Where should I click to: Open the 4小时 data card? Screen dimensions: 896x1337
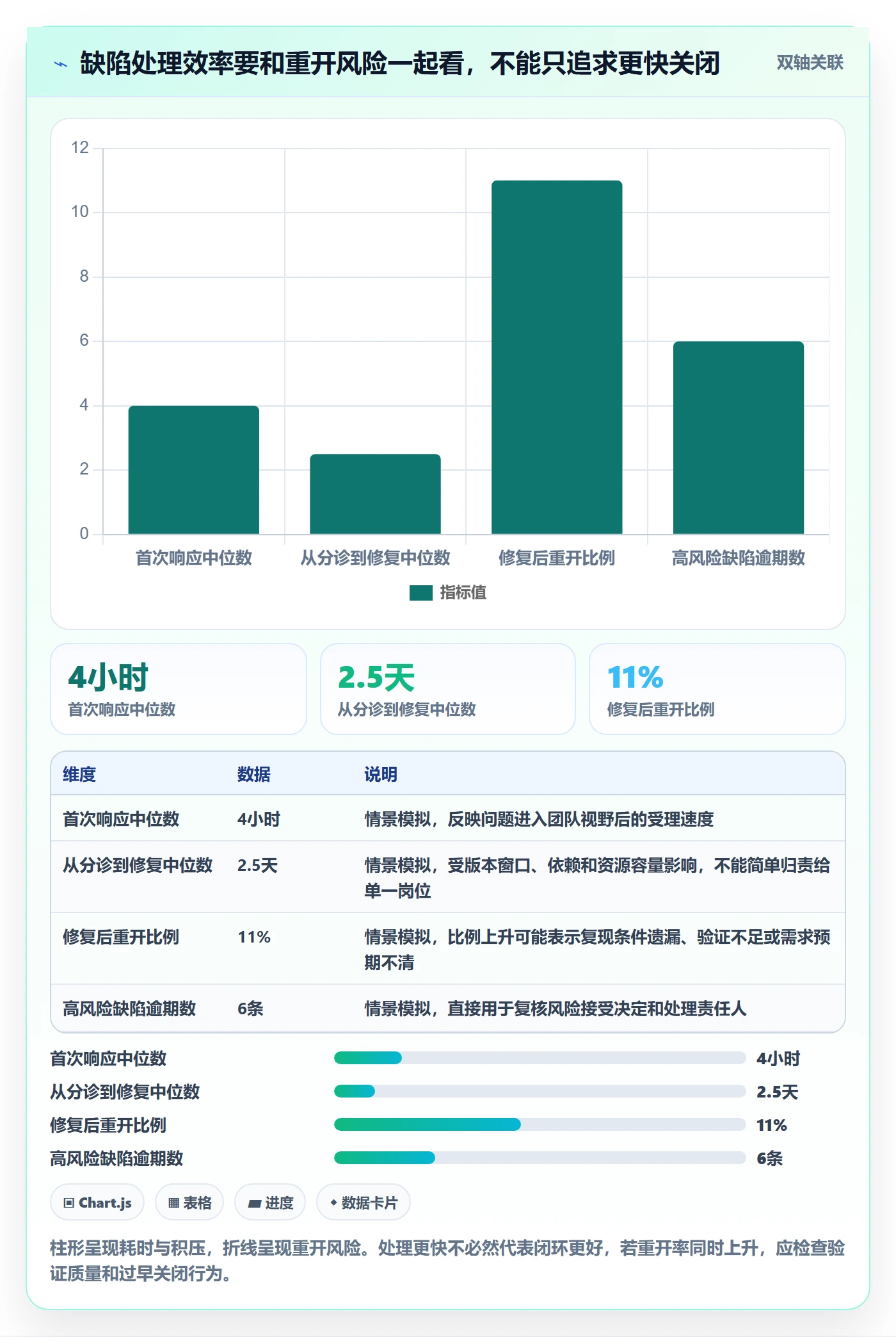(x=179, y=689)
